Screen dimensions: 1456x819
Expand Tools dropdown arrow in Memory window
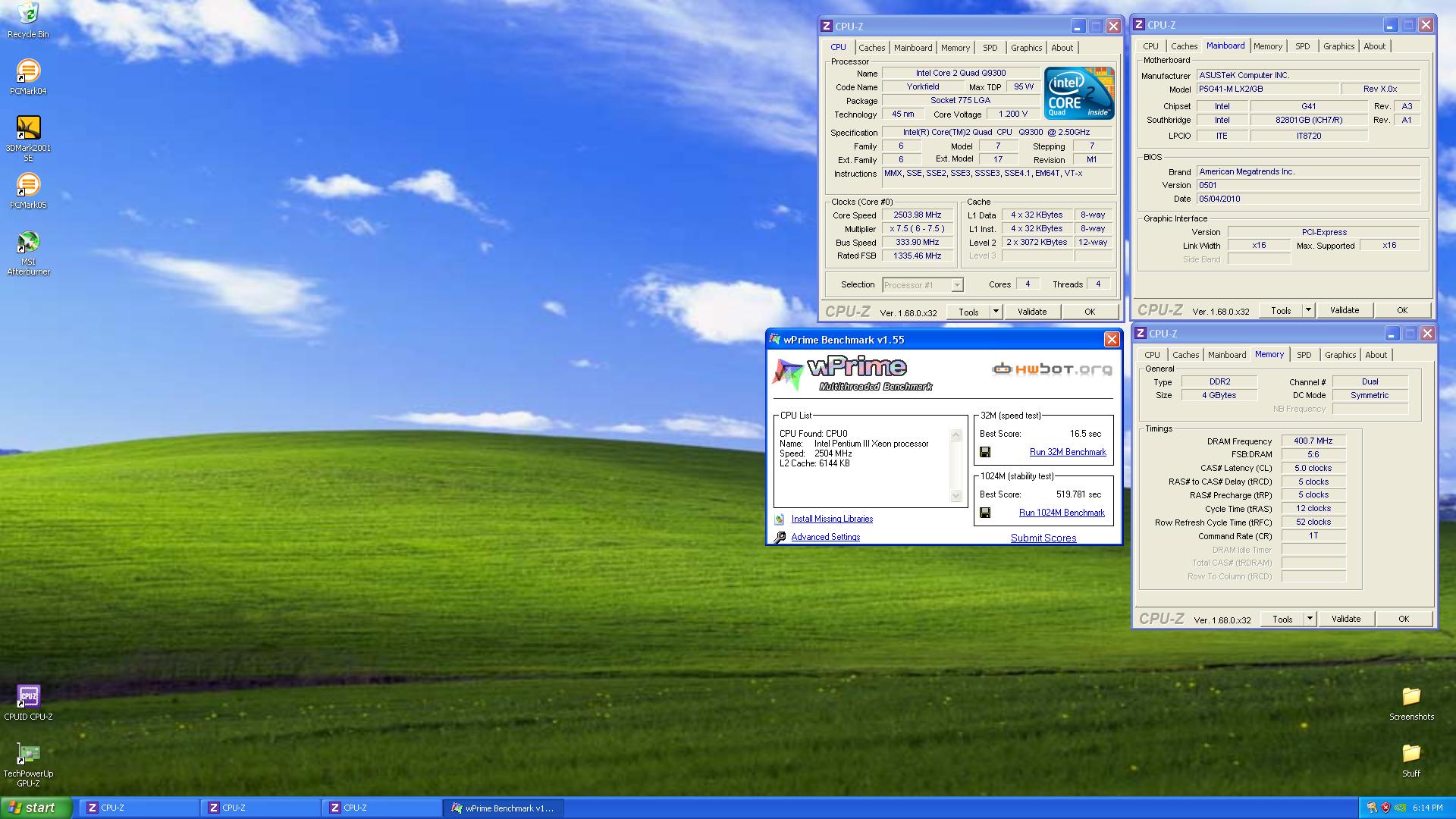[1310, 619]
